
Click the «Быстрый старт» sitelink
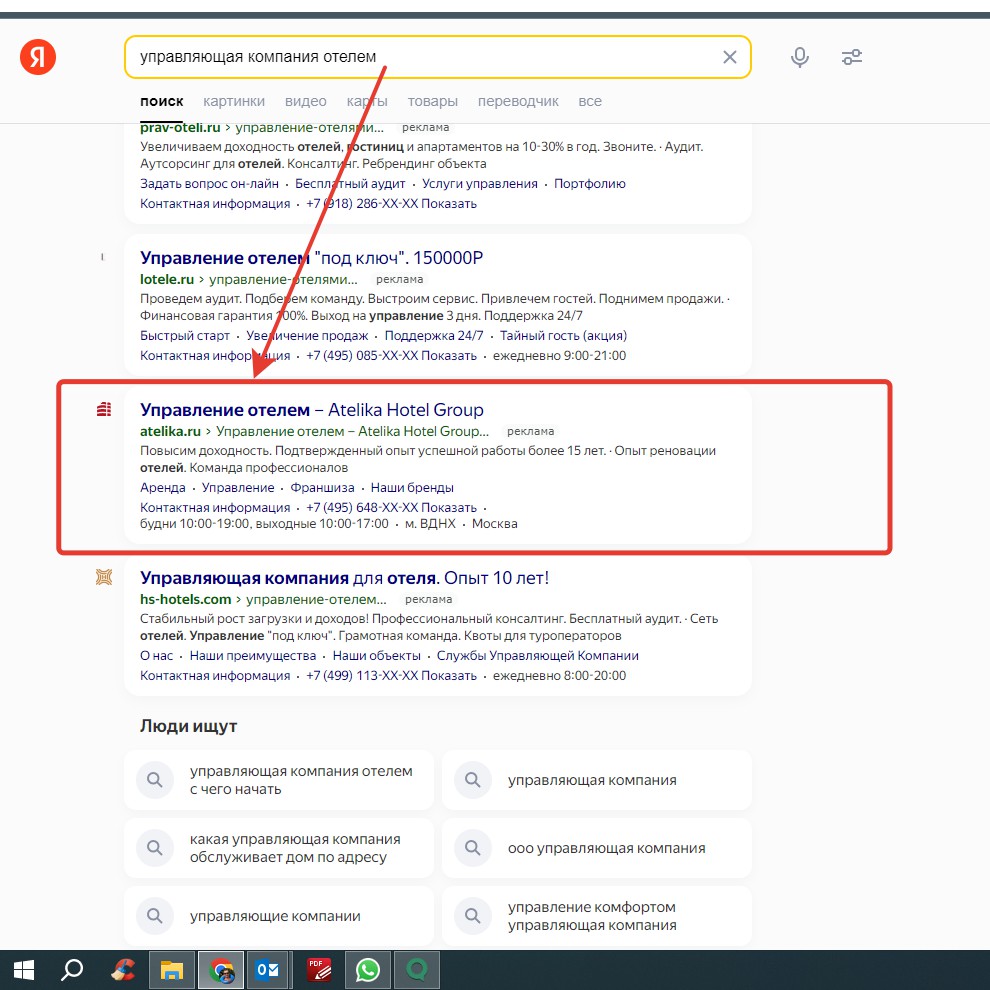coord(184,336)
